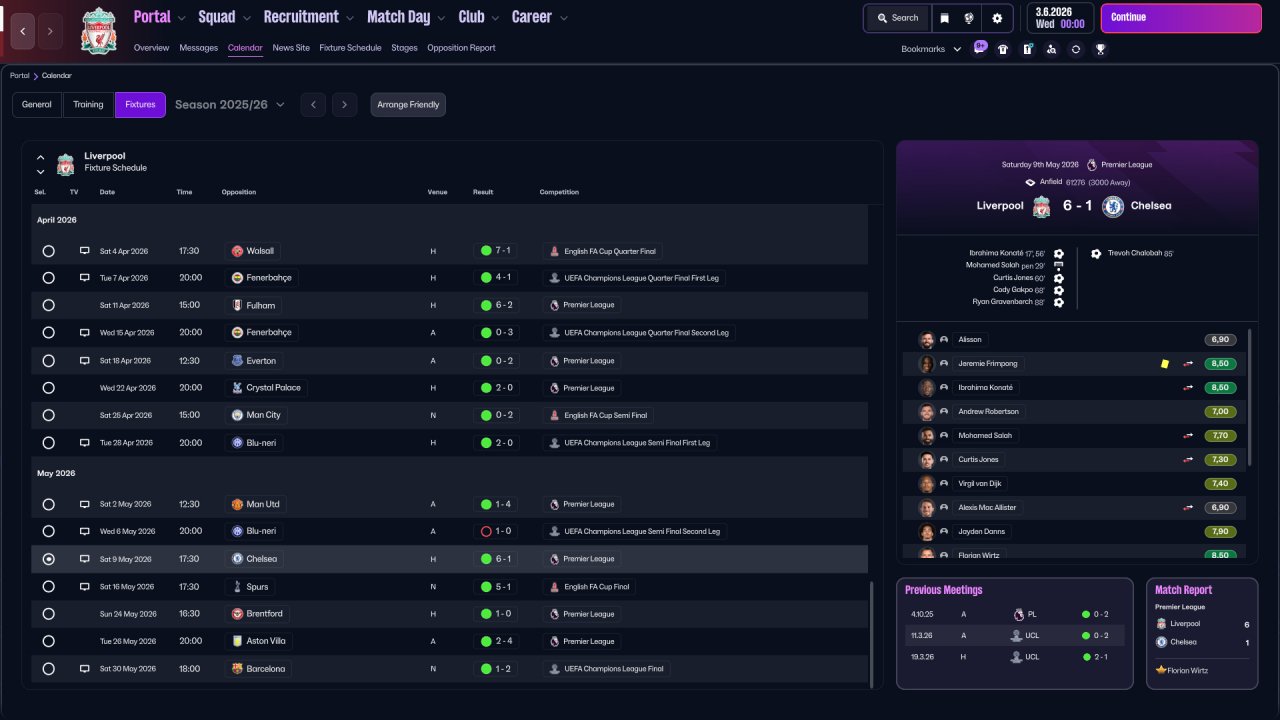This screenshot has height=720, width=1280.
Task: Click the circular refresh arrows shortcut icon
Action: point(1076,49)
